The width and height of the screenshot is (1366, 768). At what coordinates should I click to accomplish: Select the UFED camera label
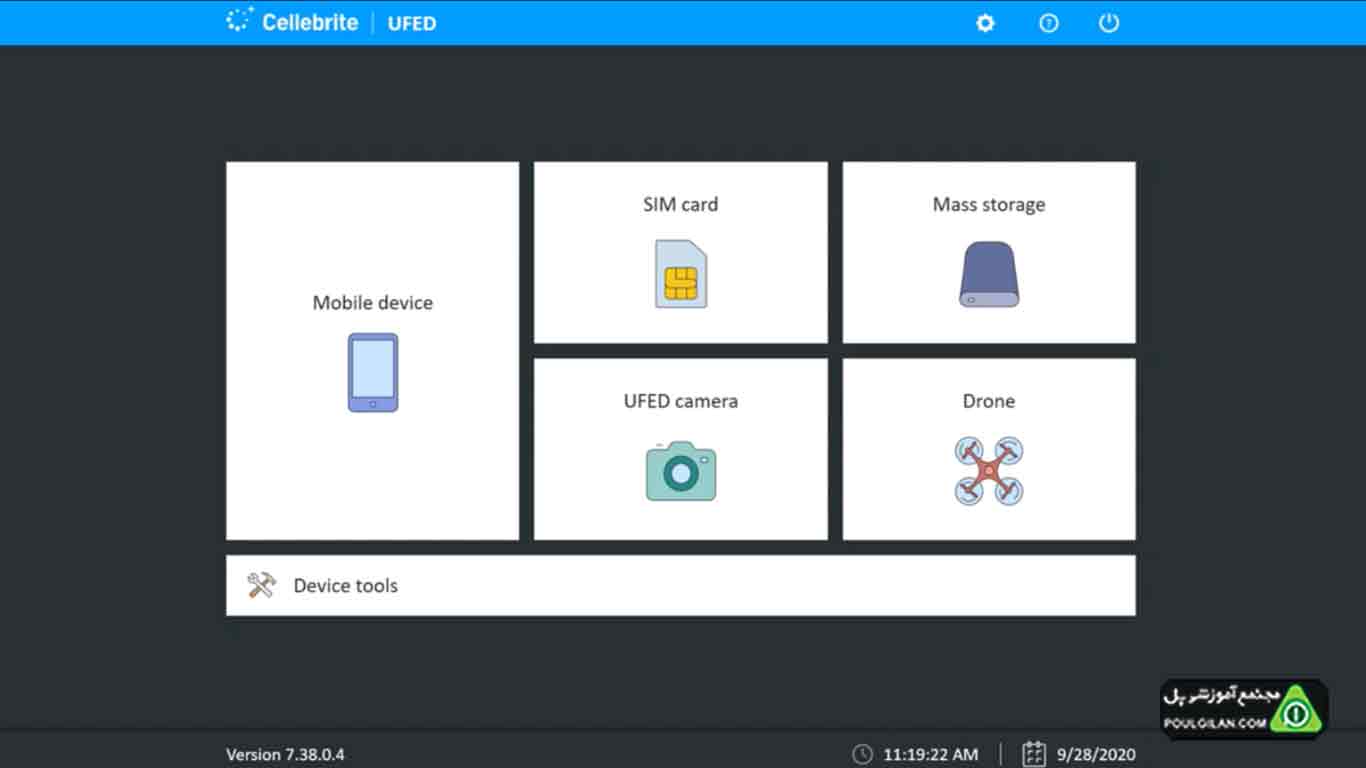[681, 401]
